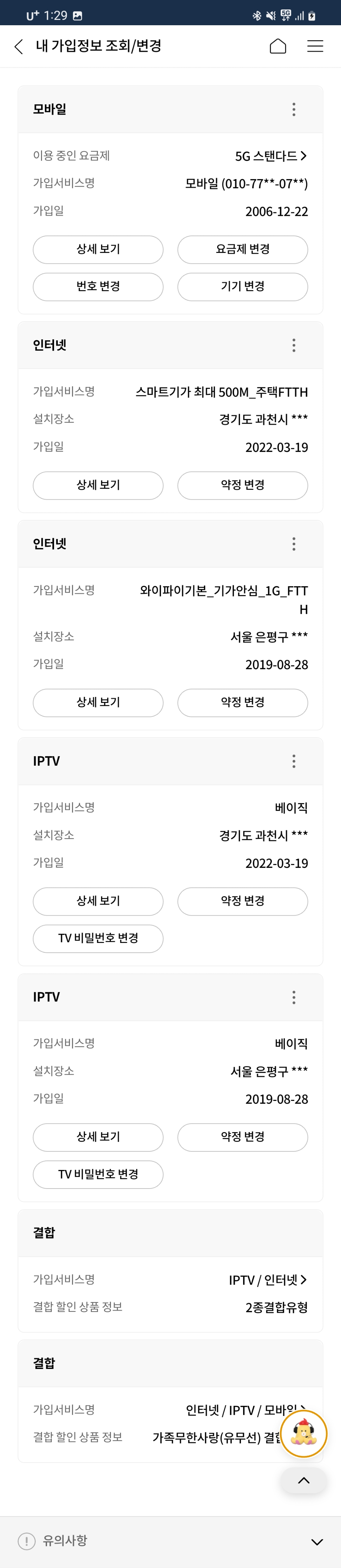Screen dimensions: 341x1568
Task: Tap the chatbot mascot floating icon
Action: pos(303,1433)
